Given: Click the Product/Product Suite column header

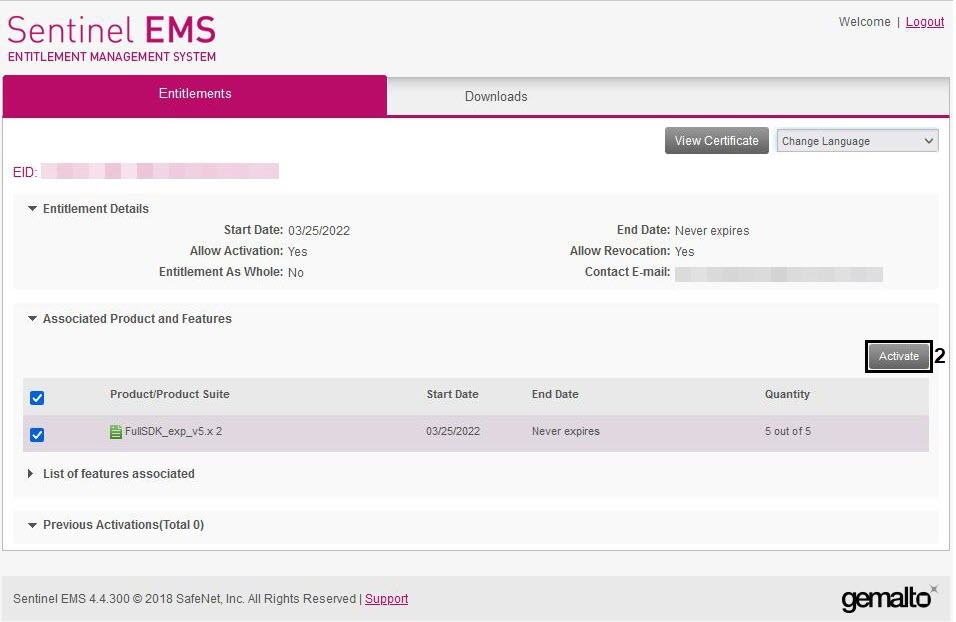Looking at the screenshot, I should click(169, 395).
